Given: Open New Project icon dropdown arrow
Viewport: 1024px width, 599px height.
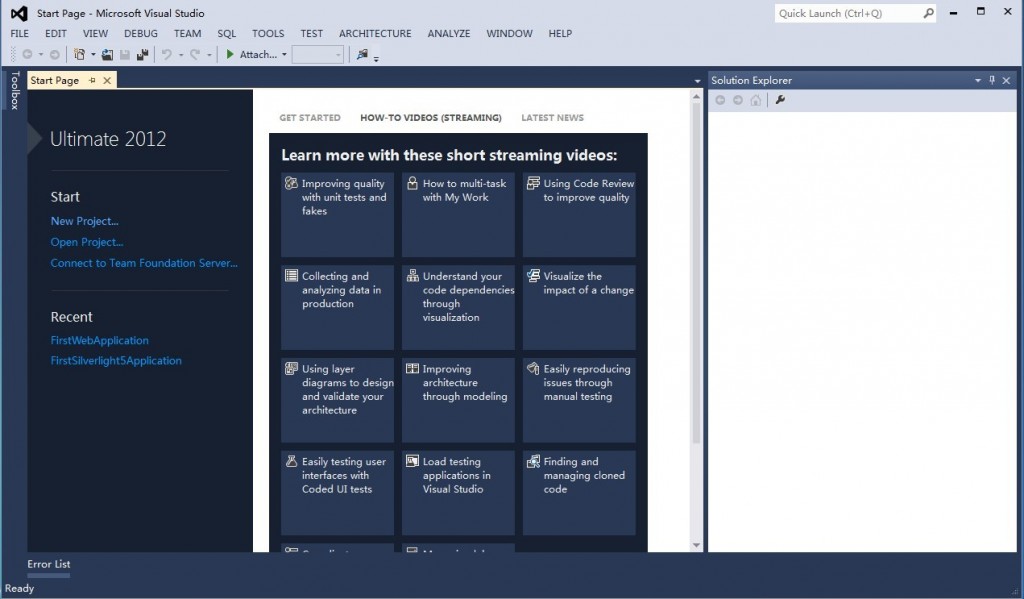Looking at the screenshot, I should (93, 55).
